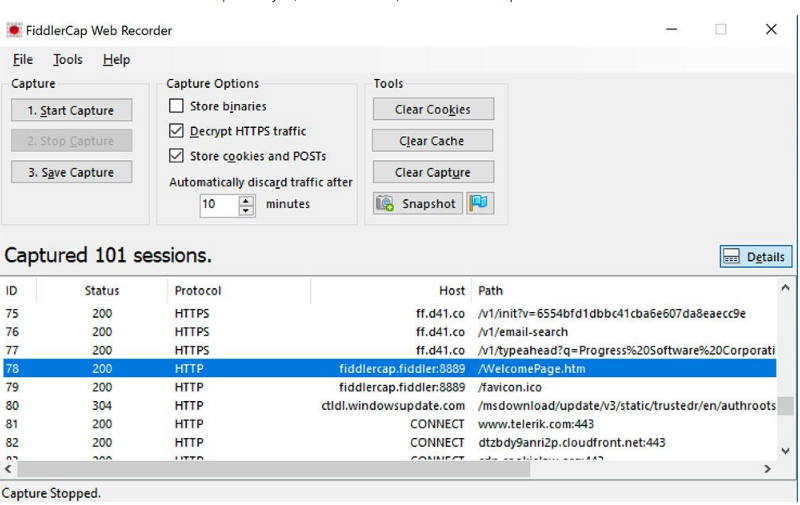Open the Details view
Image resolution: width=800 pixels, height=505 pixels.
tap(756, 257)
